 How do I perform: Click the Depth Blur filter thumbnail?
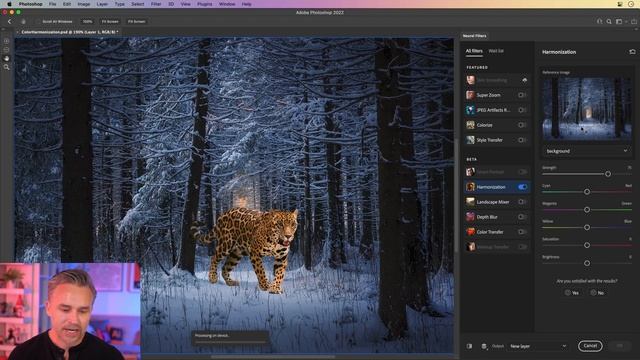coord(471,217)
